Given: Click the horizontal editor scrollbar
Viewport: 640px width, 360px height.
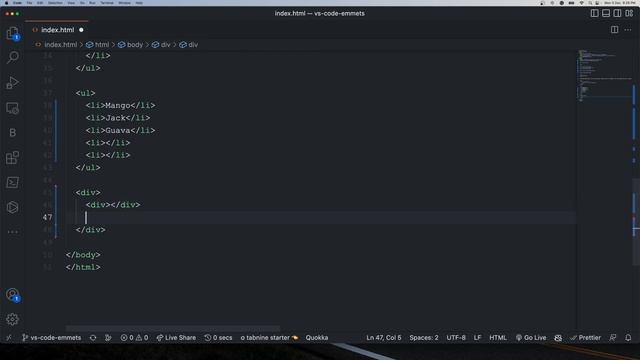Looking at the screenshot, I should pos(173,328).
